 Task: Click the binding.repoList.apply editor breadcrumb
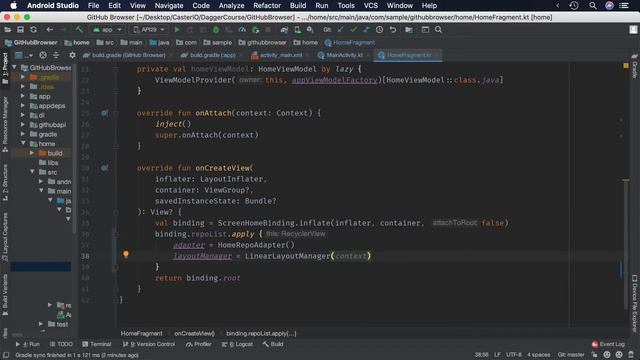[x=261, y=333]
